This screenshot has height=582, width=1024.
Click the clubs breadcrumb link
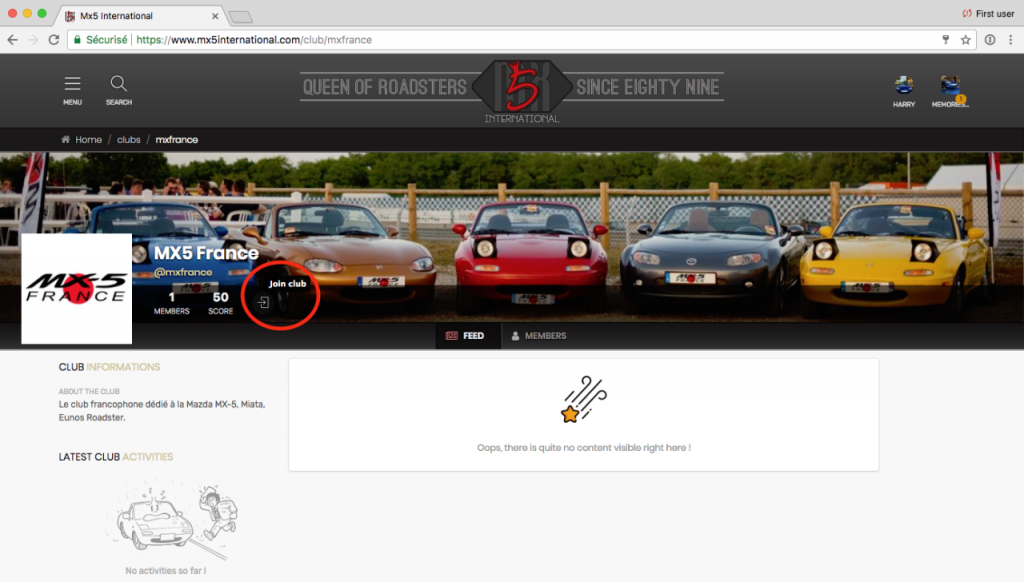pos(129,140)
